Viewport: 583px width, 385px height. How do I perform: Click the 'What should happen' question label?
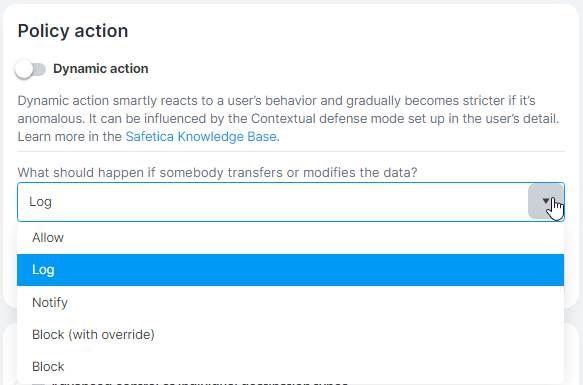click(x=218, y=173)
